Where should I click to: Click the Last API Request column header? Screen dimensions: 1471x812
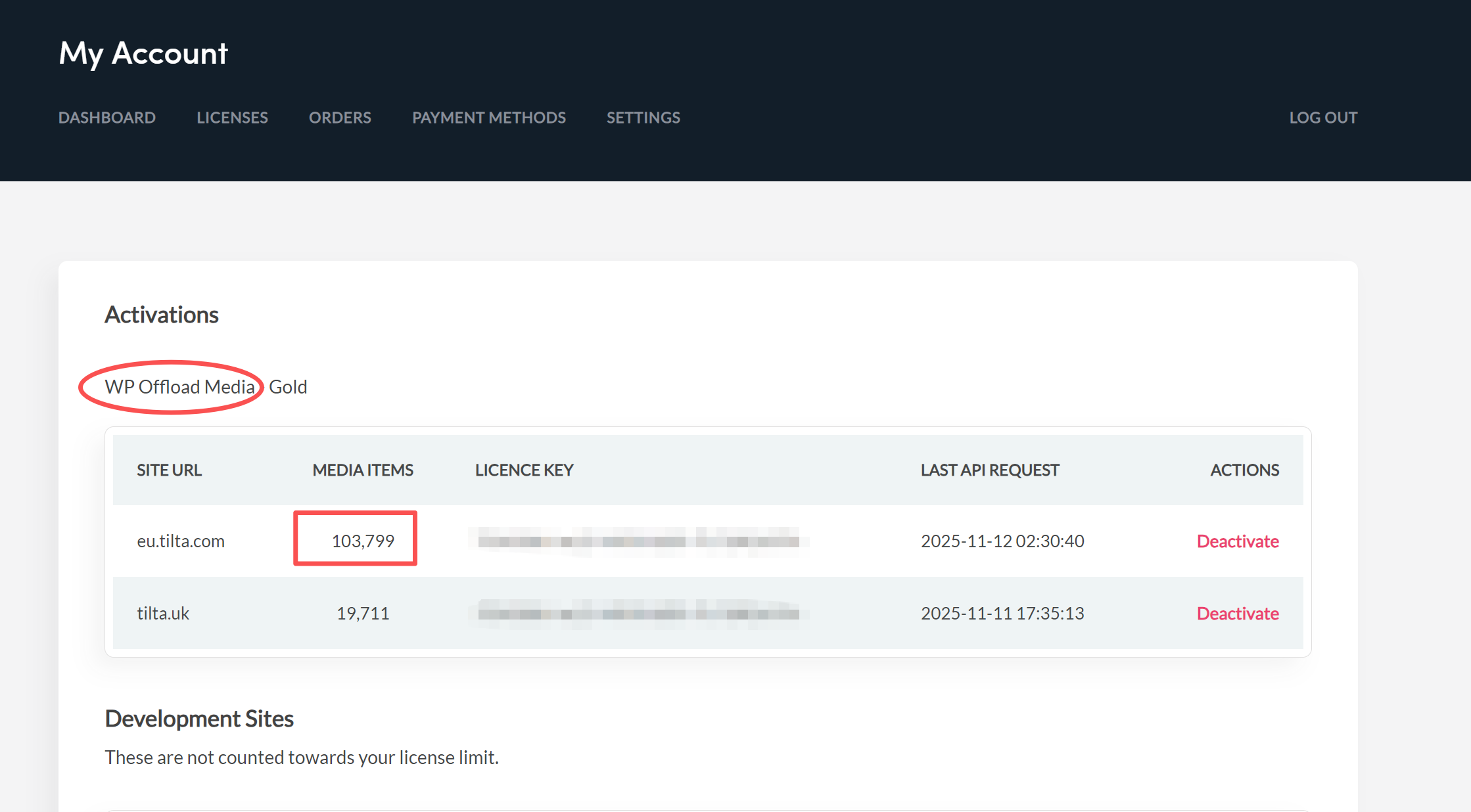tap(989, 470)
